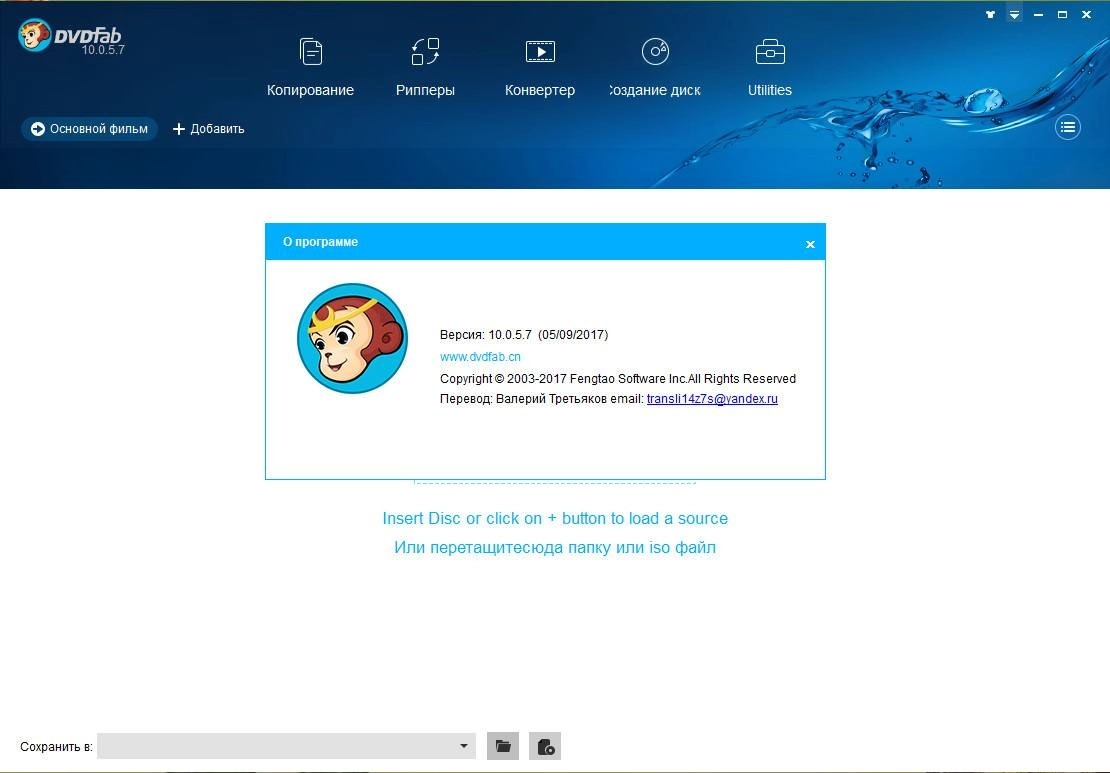Click the Или перетащите сюда папку text
Screen dimensions: 1110x773
coord(555,547)
